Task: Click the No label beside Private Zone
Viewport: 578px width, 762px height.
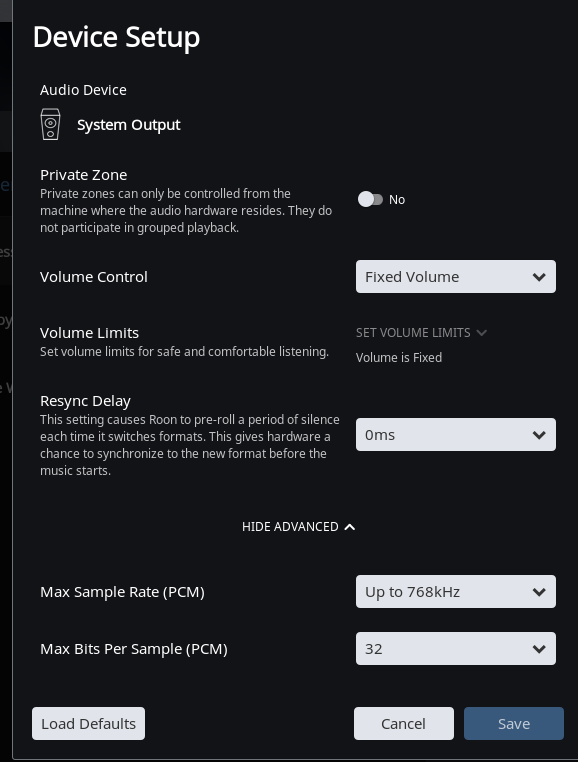Action: pos(397,200)
